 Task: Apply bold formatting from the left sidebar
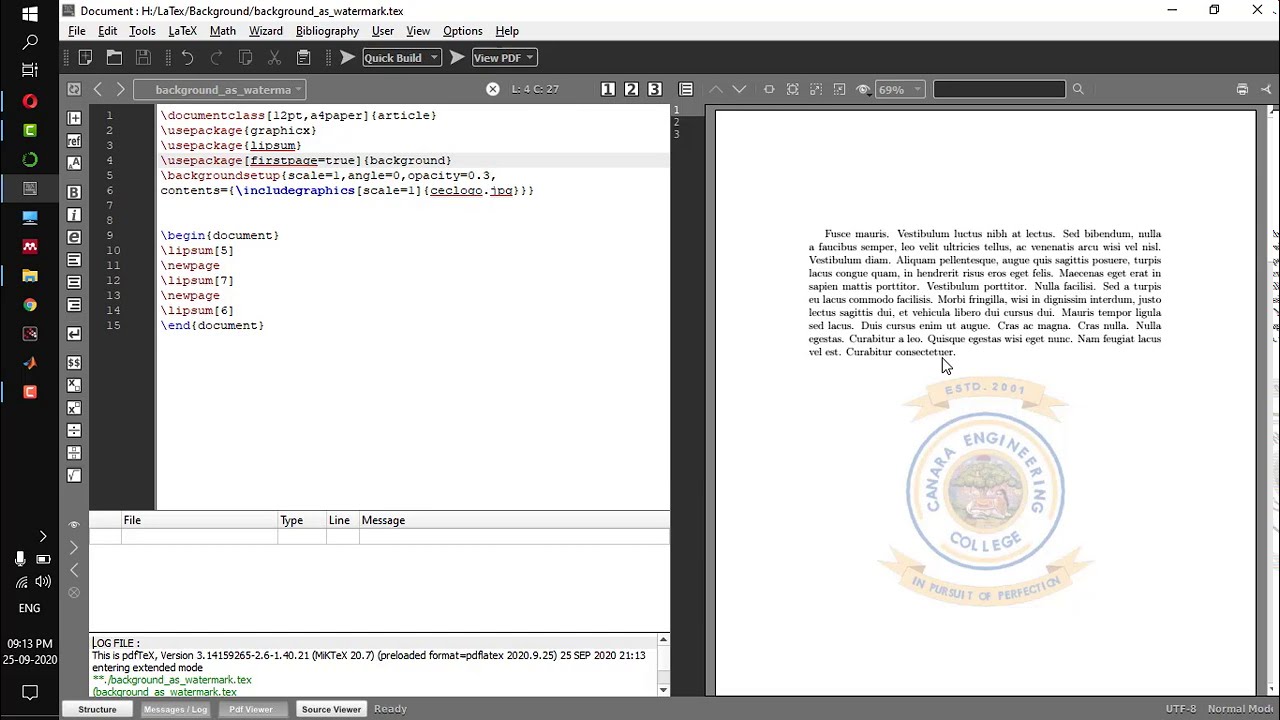74,192
